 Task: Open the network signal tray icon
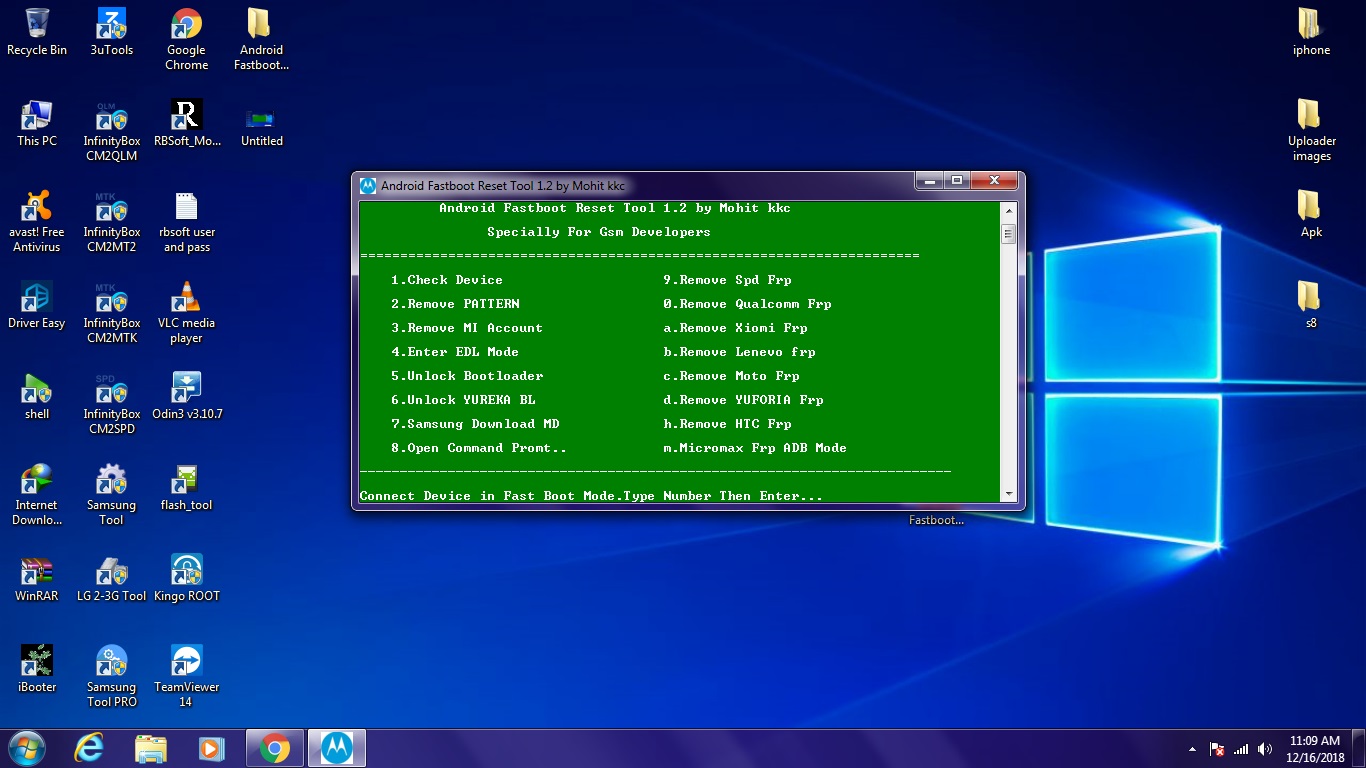click(1241, 749)
